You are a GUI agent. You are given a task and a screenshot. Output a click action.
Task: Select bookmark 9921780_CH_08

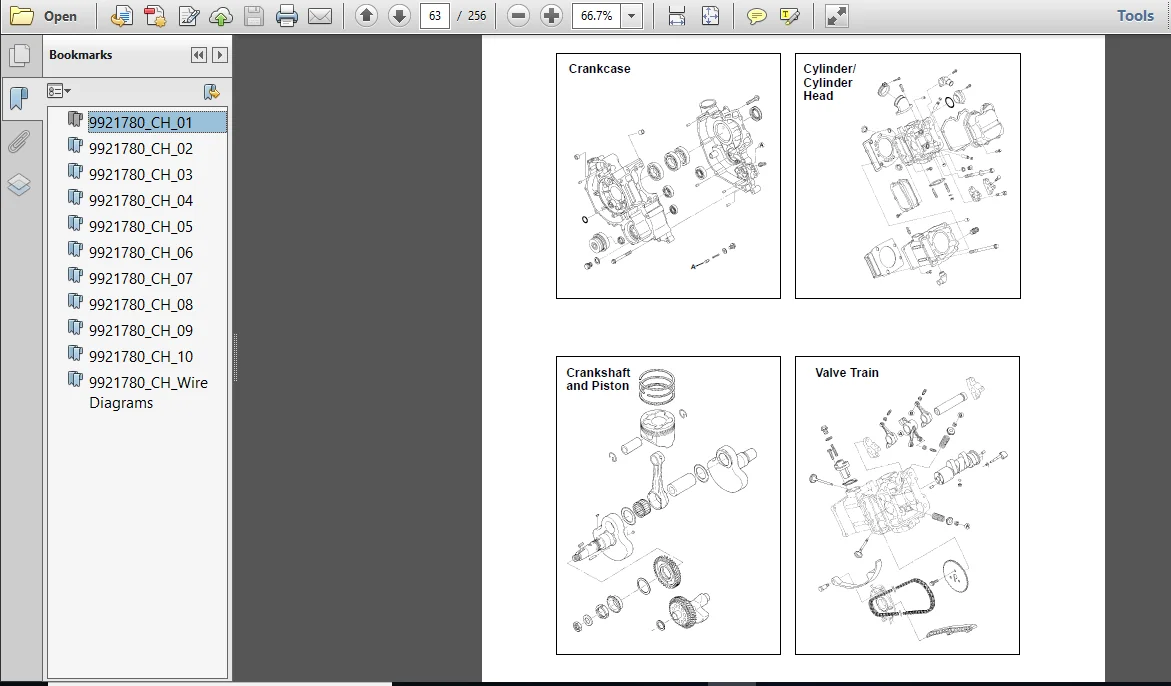click(140, 305)
